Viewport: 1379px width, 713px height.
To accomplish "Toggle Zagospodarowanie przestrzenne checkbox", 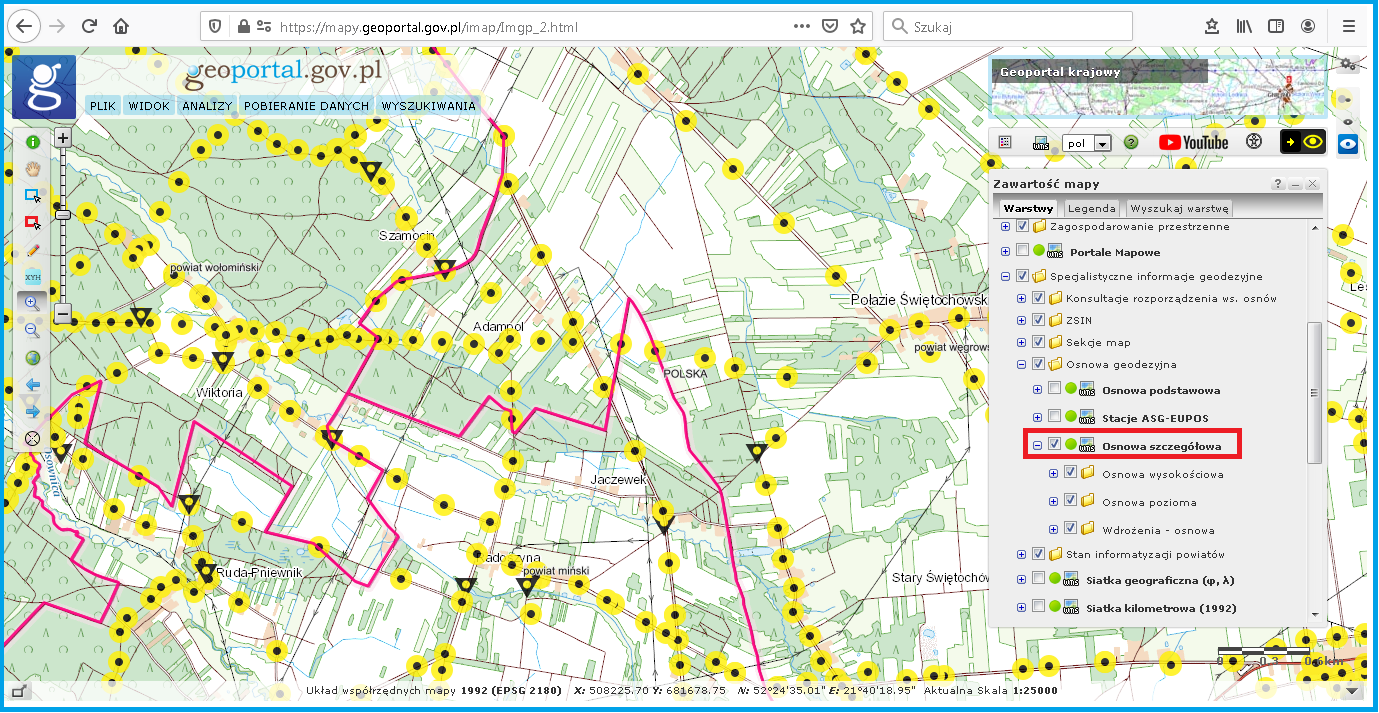I will pyautogui.click(x=1022, y=227).
